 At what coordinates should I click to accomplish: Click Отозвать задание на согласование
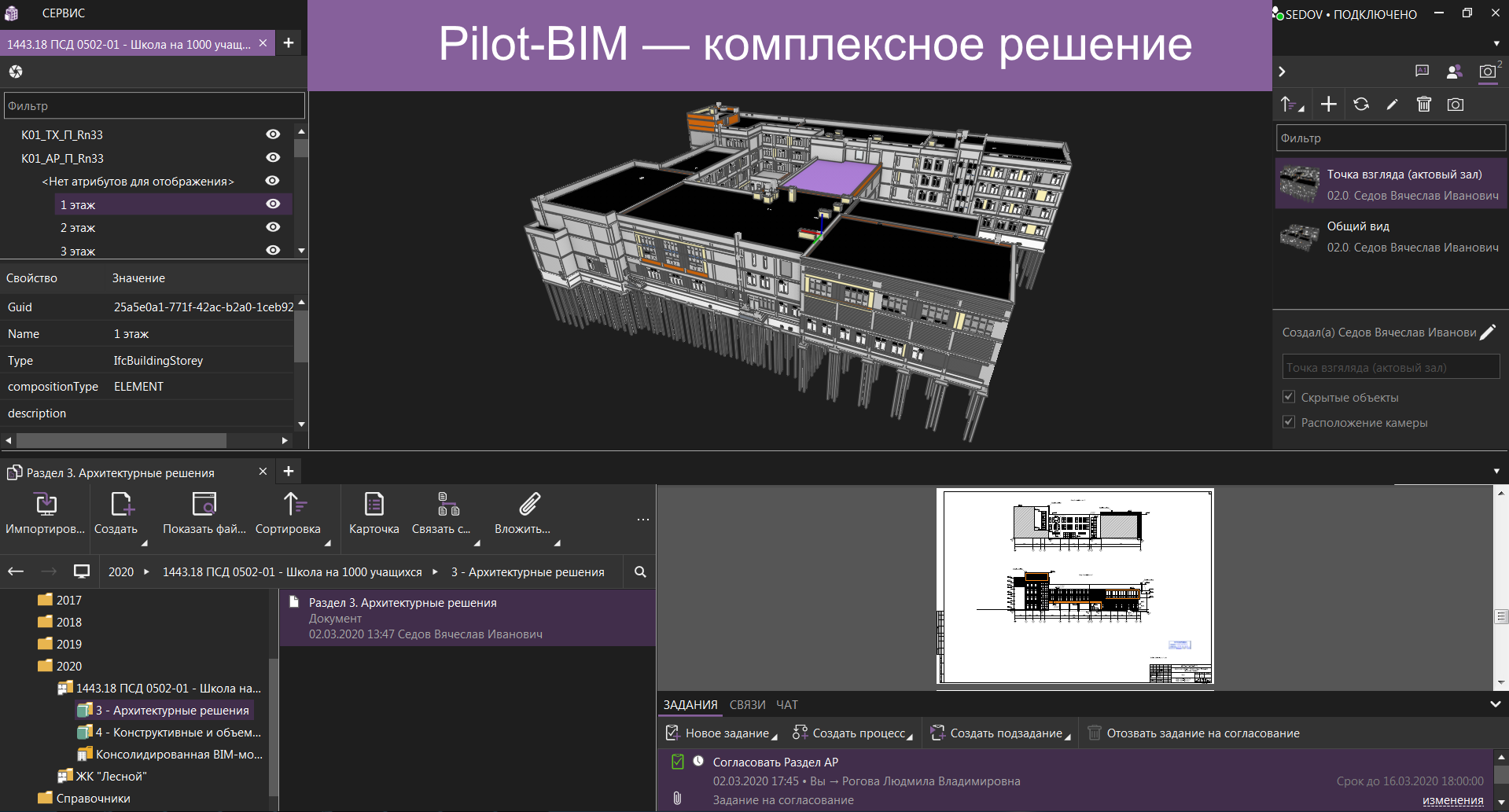1194,733
